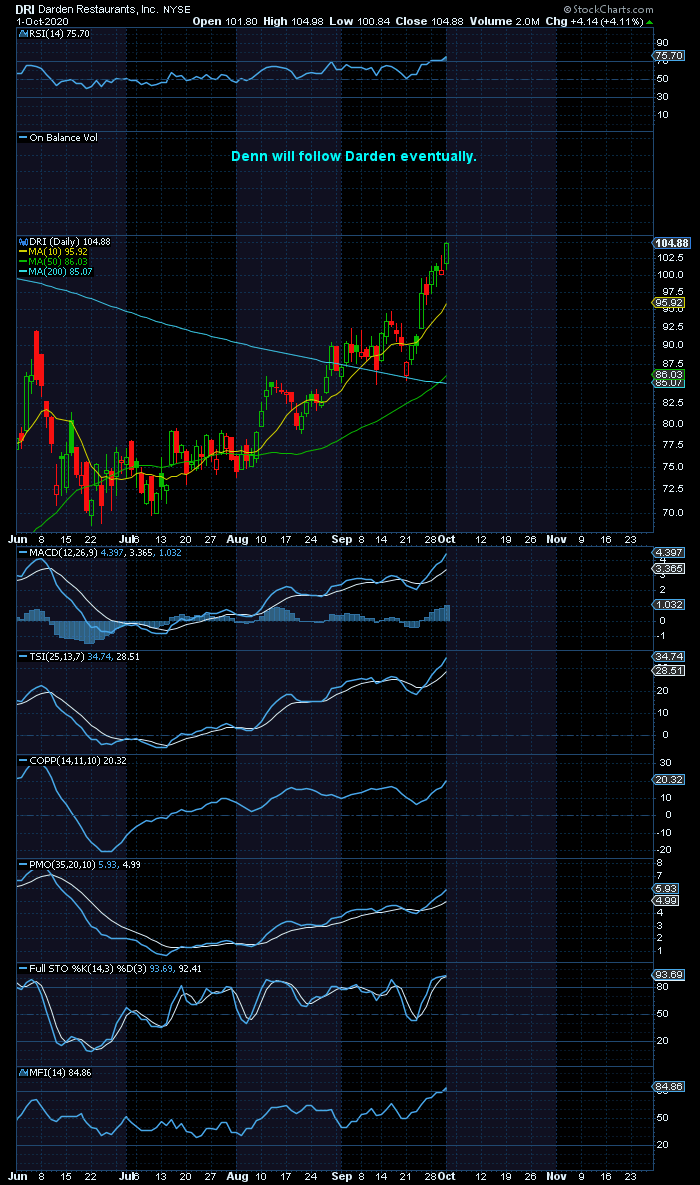Click the 84.86 MFI value tag
This screenshot has height=1185, width=700.
coord(668,1088)
